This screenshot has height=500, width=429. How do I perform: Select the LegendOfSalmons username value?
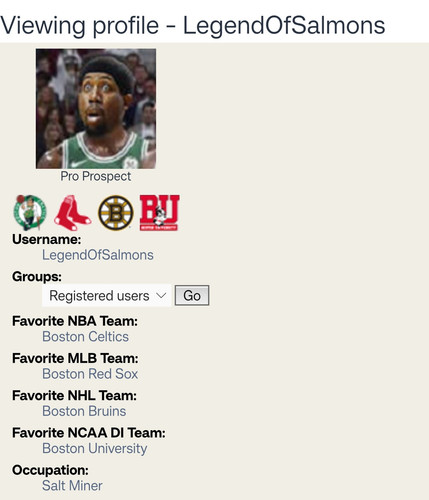coord(98,255)
